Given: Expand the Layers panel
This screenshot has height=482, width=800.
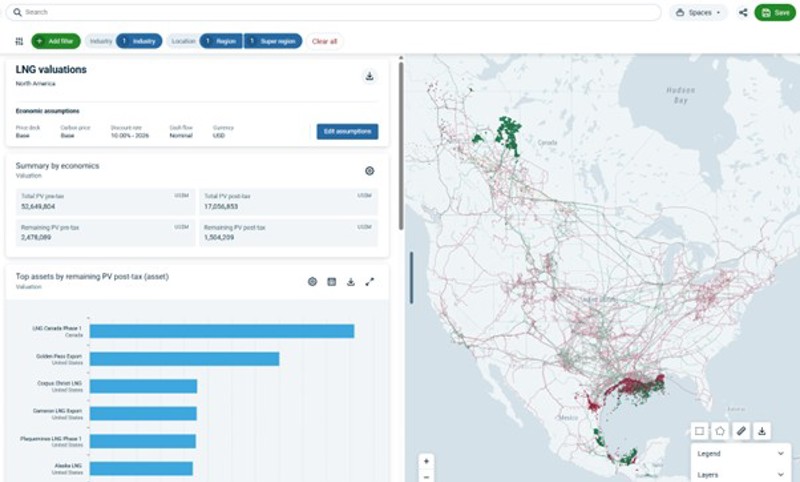Looking at the screenshot, I should [x=741, y=474].
